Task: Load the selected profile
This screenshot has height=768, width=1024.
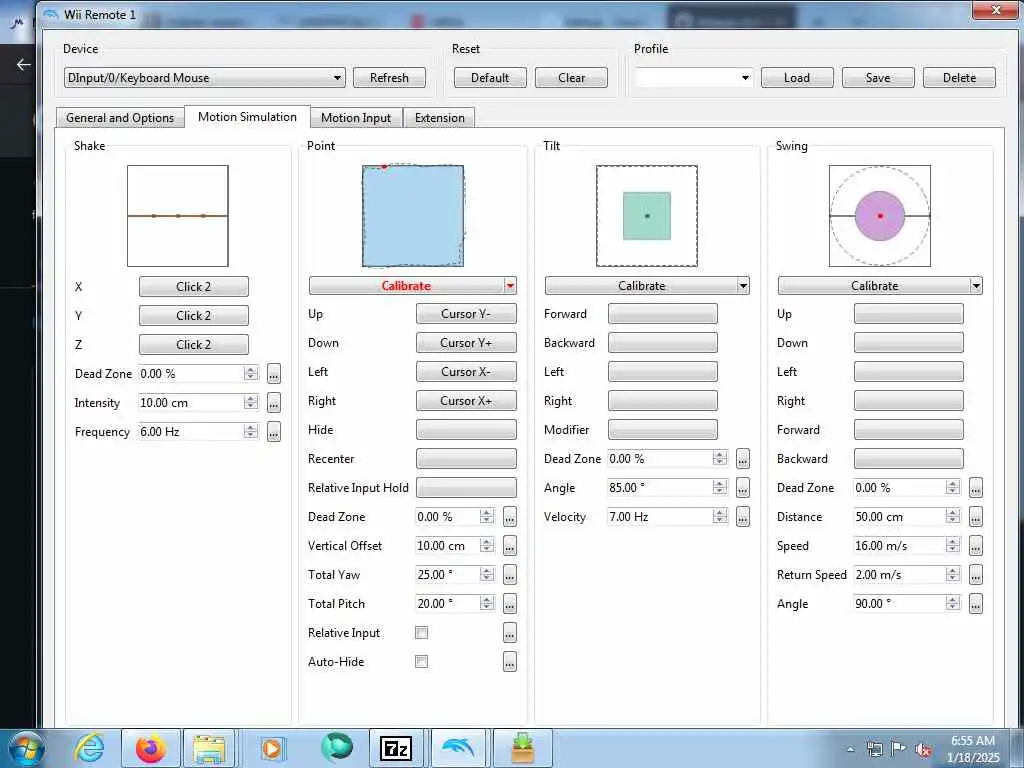Action: 797,78
